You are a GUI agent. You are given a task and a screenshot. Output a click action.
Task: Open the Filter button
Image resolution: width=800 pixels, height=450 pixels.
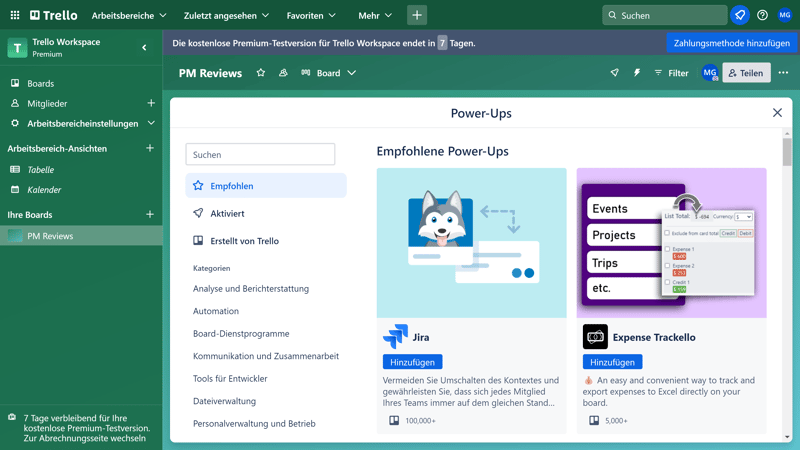tap(671, 73)
